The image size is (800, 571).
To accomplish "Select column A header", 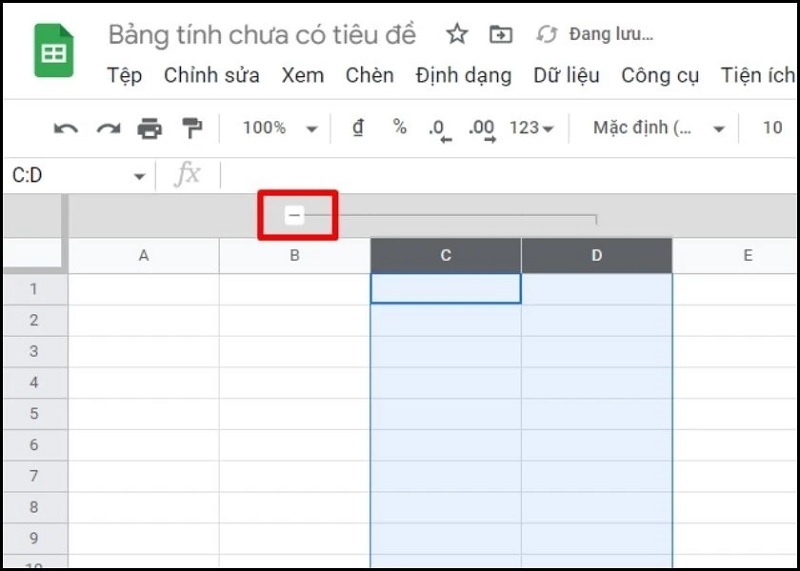I will [144, 256].
